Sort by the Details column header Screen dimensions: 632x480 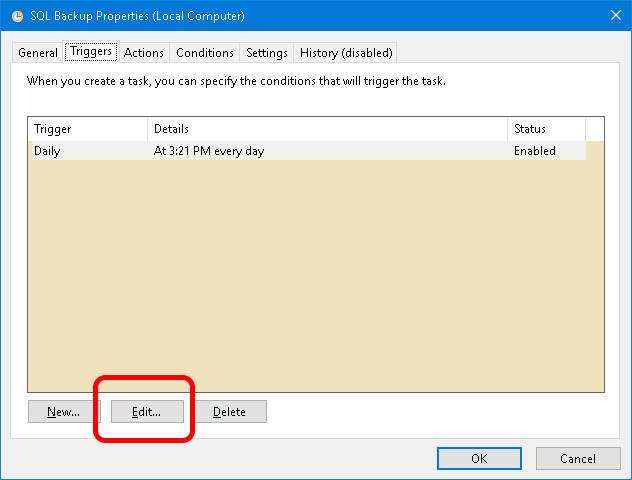pyautogui.click(x=327, y=129)
